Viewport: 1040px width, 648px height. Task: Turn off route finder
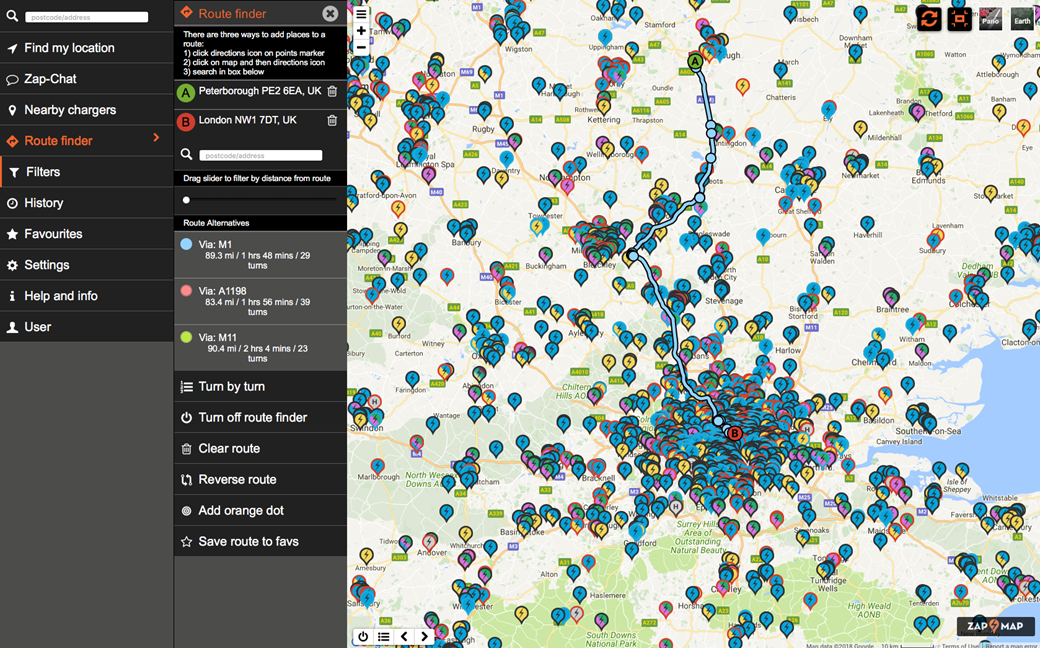[x=260, y=418]
